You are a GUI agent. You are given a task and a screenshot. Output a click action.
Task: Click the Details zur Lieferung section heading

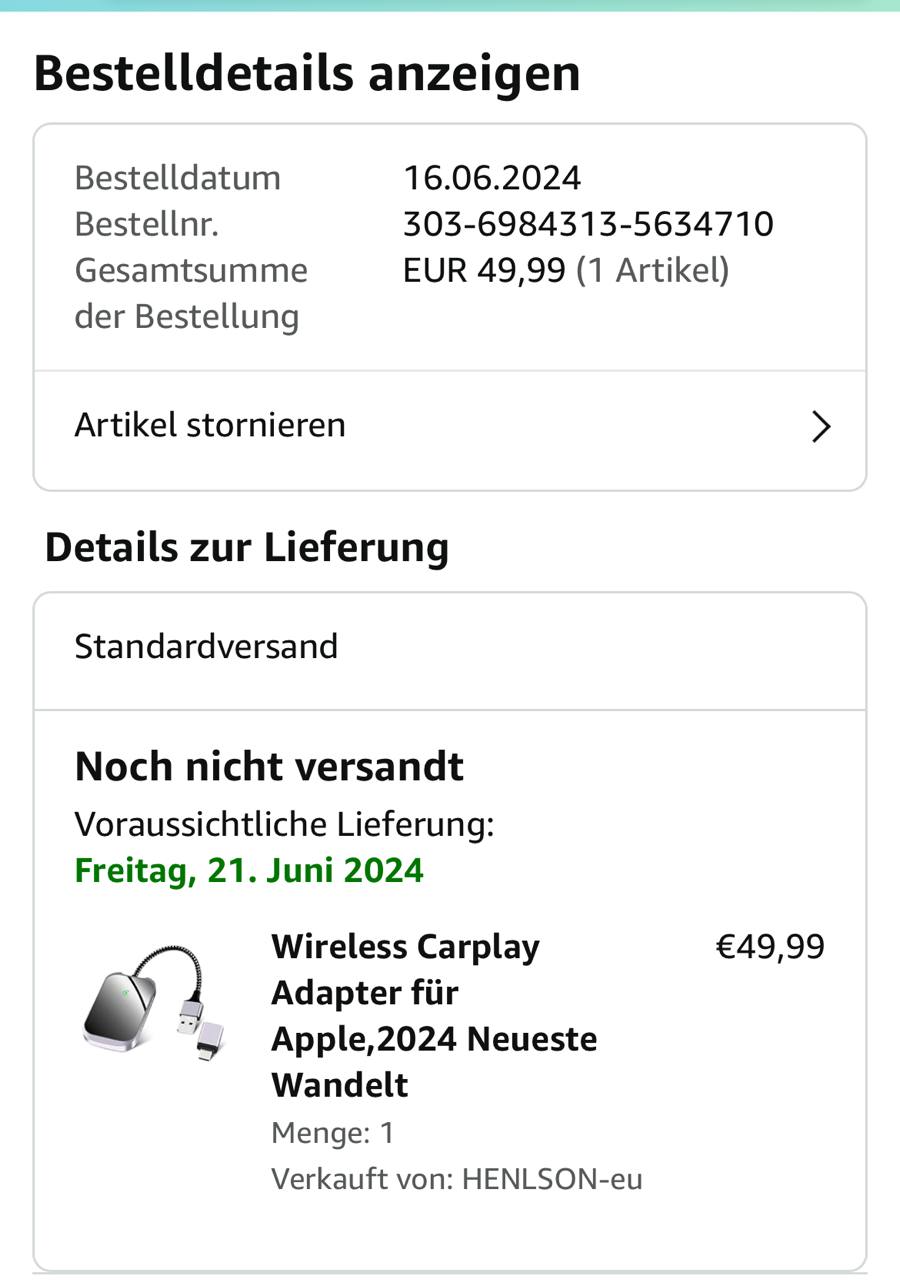[x=247, y=547]
